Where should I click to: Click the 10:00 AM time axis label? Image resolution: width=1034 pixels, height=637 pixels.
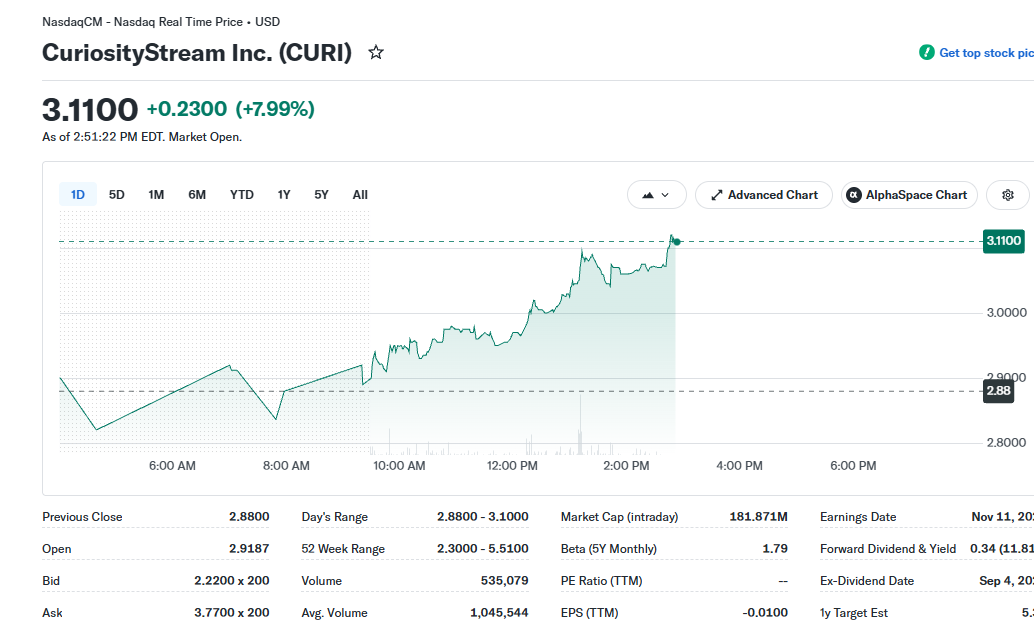point(399,466)
